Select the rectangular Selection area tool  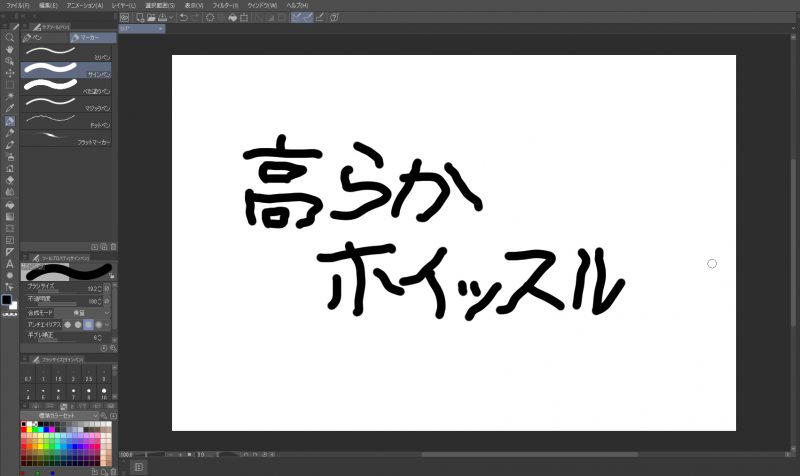[9, 85]
